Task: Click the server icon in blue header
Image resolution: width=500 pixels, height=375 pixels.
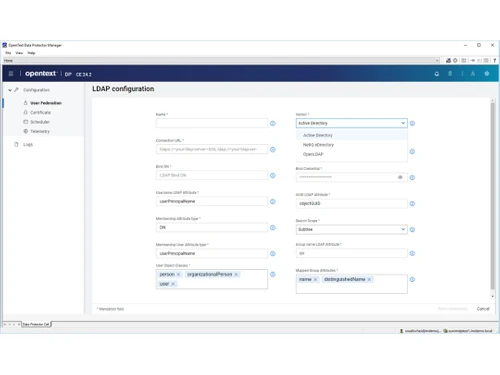Action: [x=450, y=74]
